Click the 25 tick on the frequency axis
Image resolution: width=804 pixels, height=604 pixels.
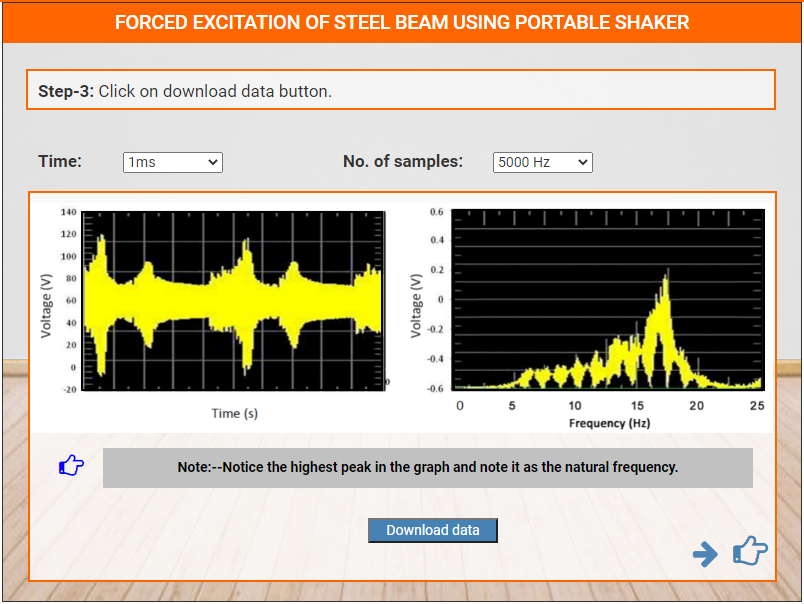[757, 405]
